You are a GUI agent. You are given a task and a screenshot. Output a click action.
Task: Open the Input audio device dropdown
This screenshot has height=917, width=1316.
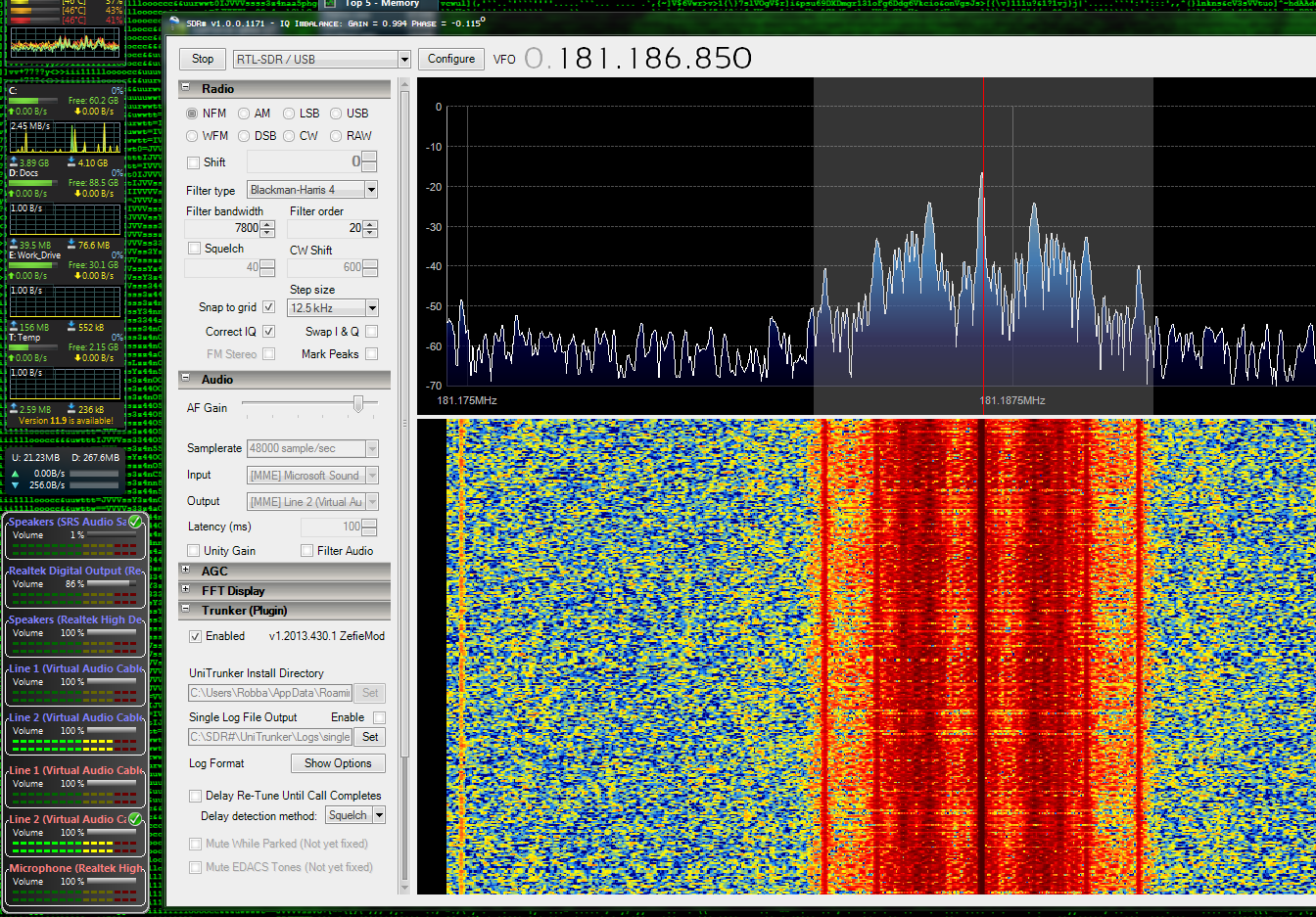(371, 476)
